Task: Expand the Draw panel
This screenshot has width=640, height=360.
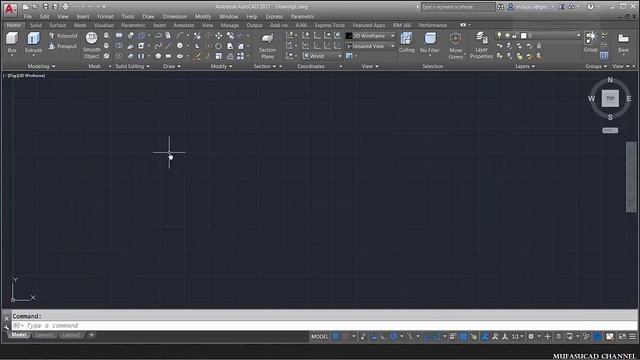Action: [172, 66]
